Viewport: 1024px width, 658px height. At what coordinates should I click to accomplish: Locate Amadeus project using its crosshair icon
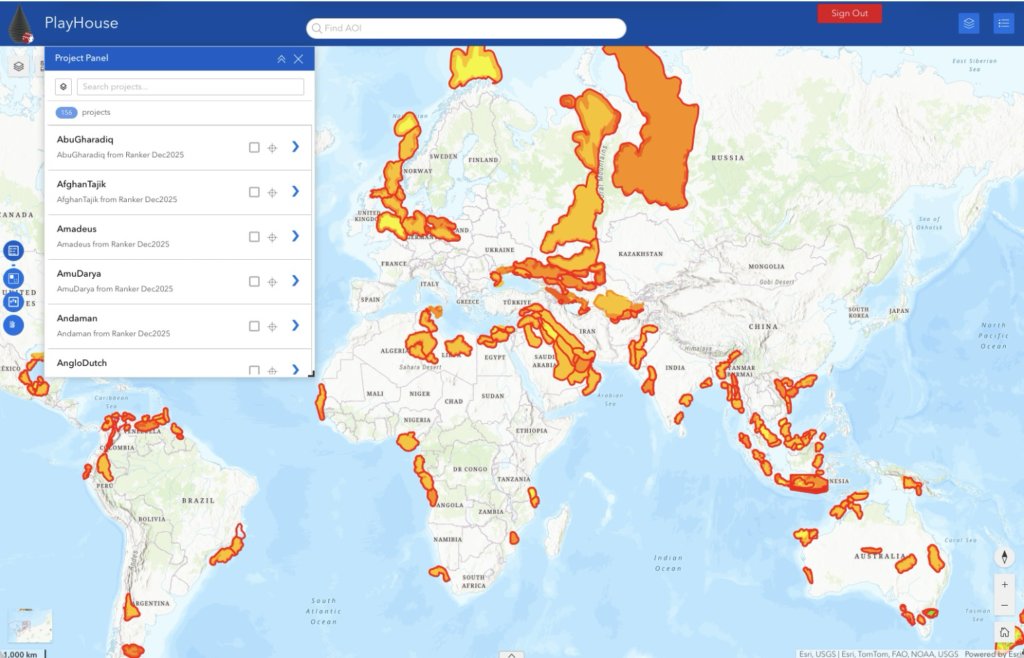point(272,237)
